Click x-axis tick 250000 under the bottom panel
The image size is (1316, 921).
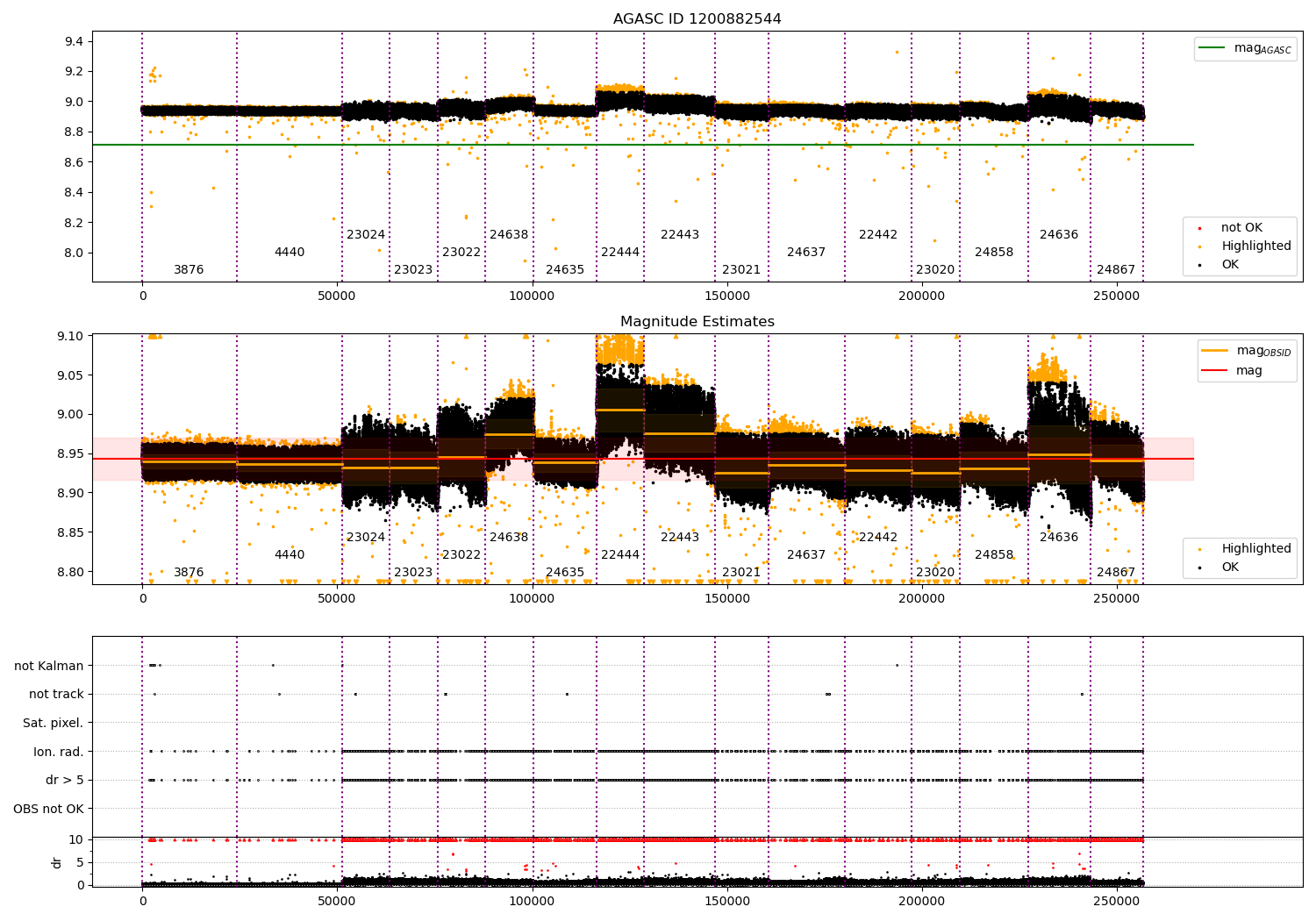tap(1117, 902)
